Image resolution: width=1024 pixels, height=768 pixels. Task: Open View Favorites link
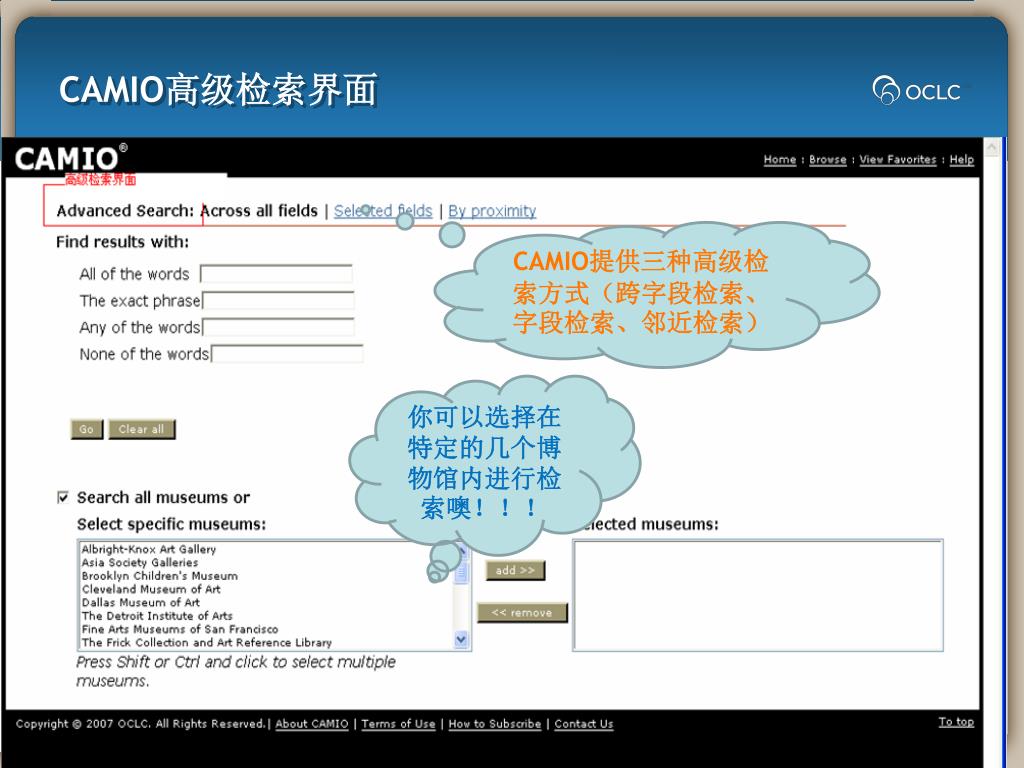pyautogui.click(x=897, y=159)
